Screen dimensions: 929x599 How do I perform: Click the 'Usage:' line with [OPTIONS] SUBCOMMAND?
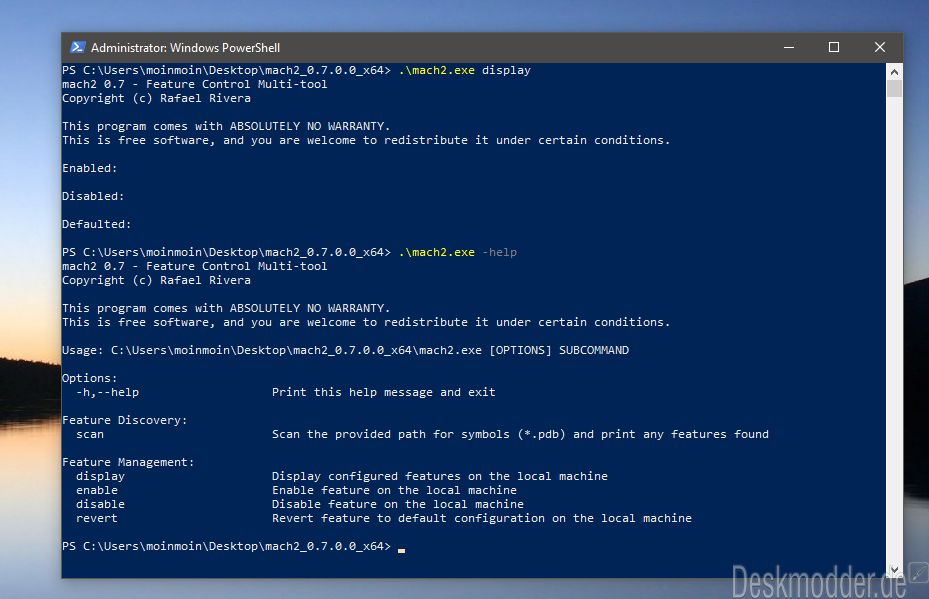click(x=345, y=350)
